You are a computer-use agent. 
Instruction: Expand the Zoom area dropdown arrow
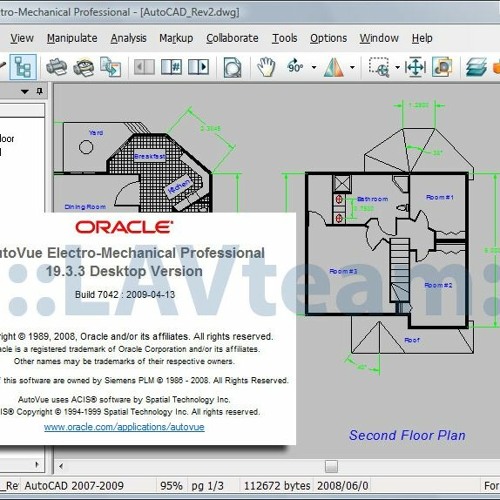(x=397, y=67)
